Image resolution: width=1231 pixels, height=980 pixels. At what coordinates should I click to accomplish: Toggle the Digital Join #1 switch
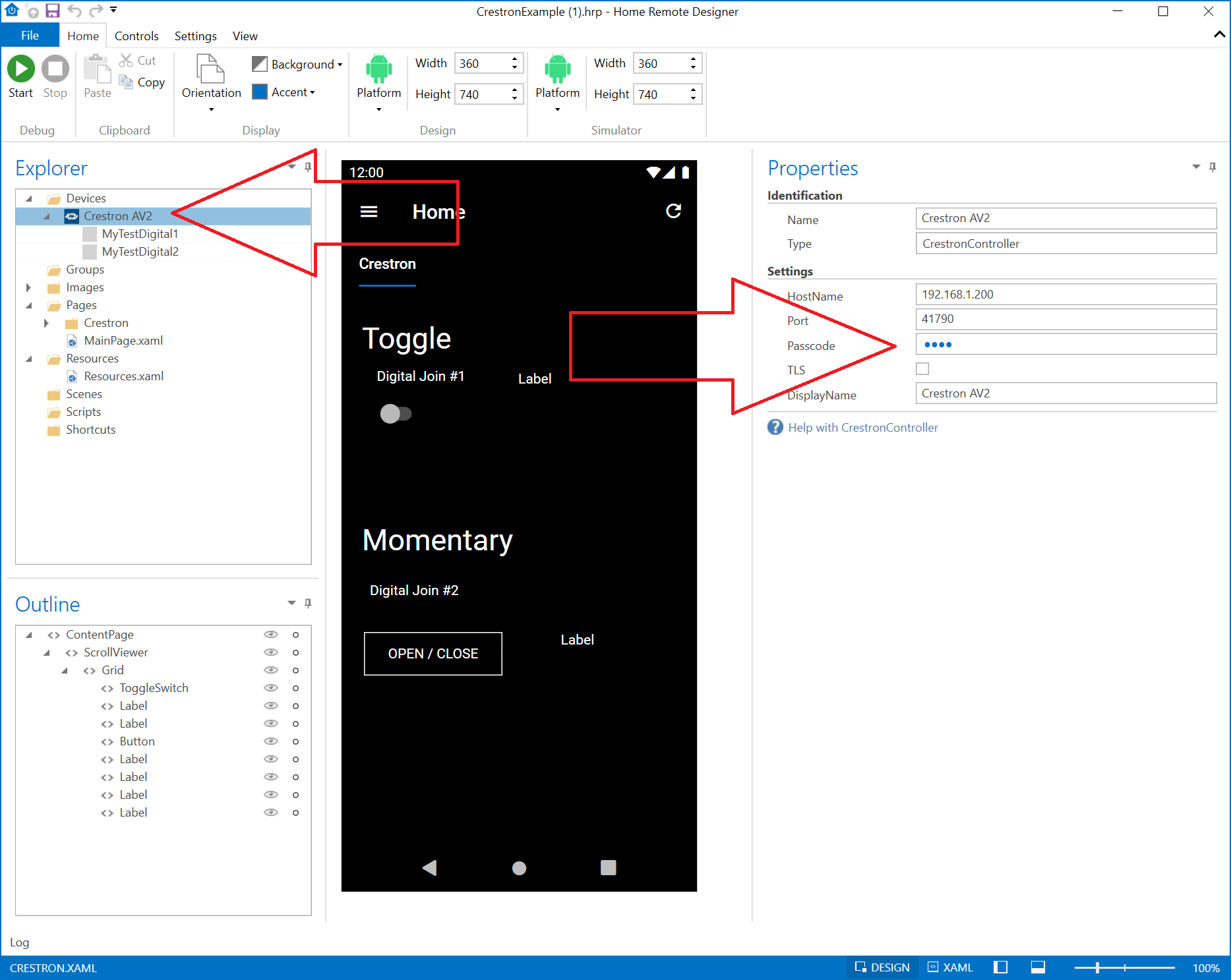click(396, 414)
